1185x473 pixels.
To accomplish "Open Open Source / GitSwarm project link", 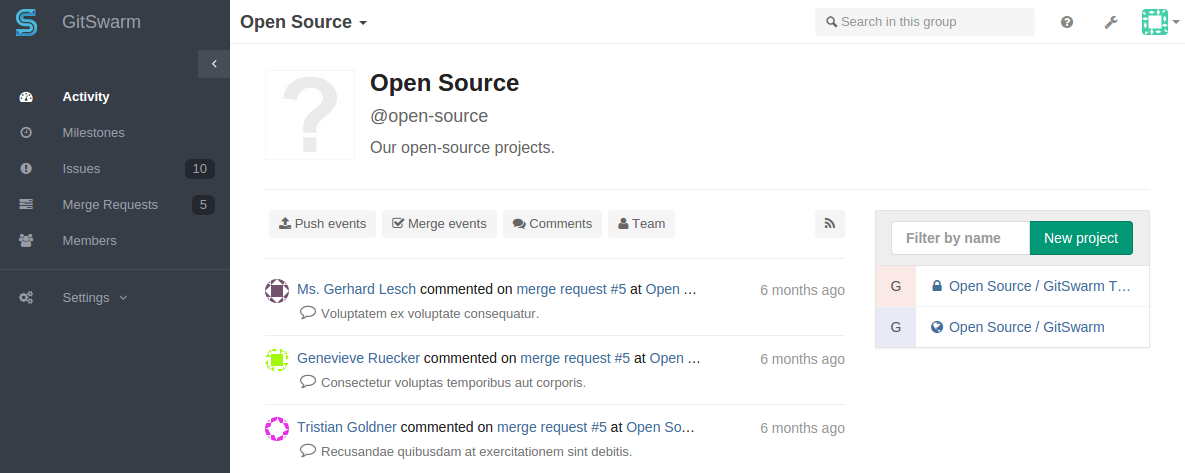I will (1026, 327).
